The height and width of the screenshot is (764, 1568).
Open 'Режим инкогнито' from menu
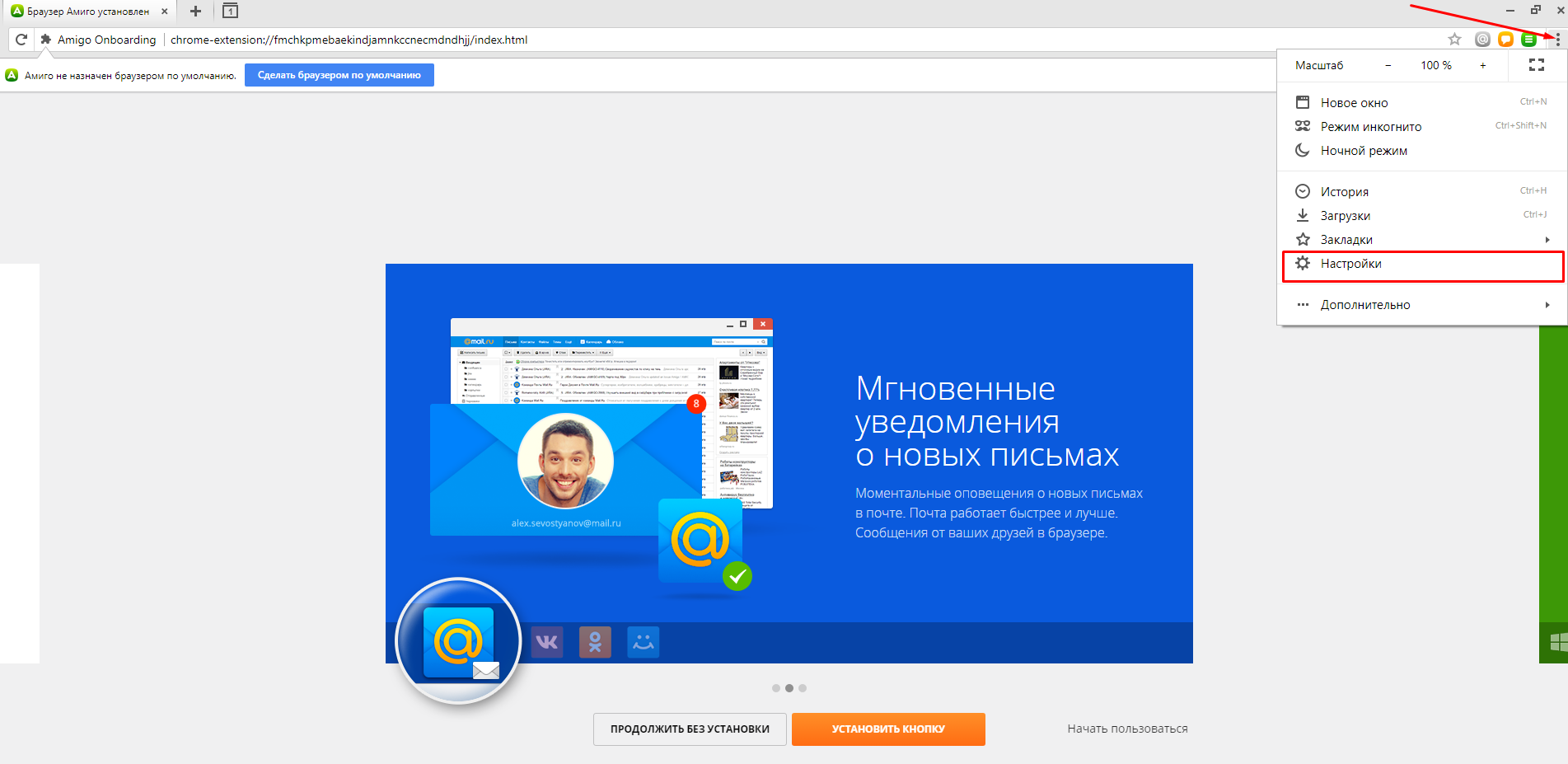coord(1422,126)
